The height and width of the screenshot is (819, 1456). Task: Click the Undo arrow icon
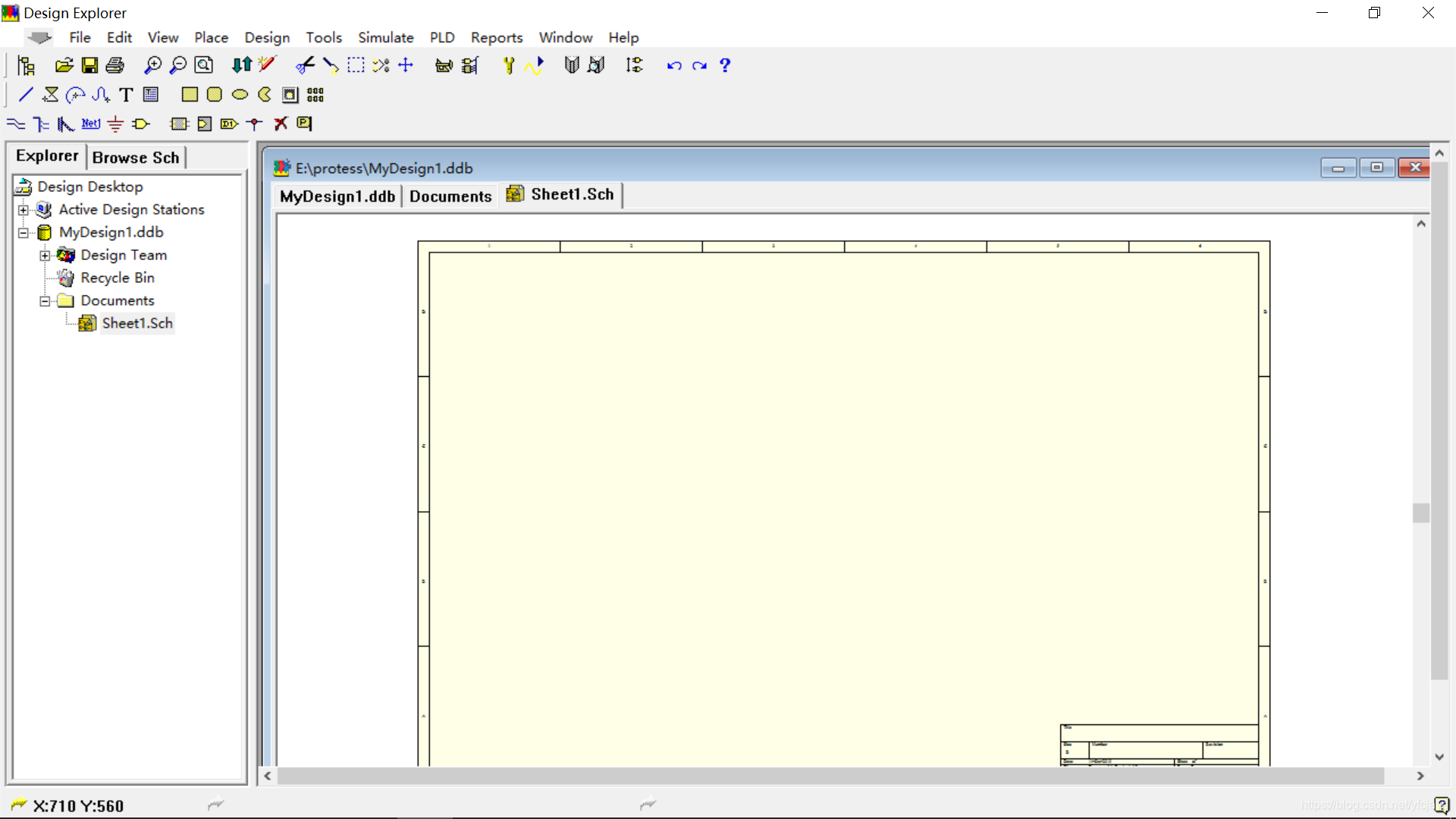(x=674, y=65)
